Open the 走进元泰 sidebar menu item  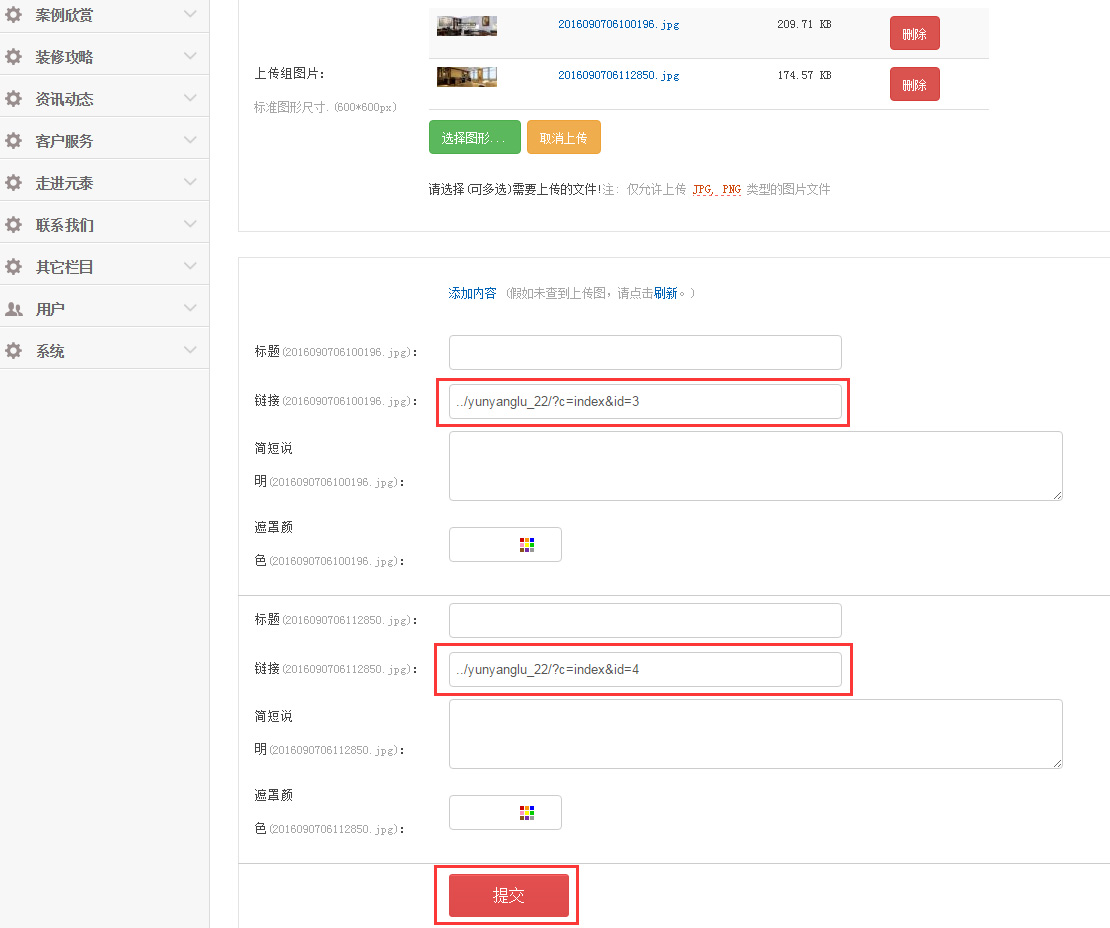[x=65, y=183]
